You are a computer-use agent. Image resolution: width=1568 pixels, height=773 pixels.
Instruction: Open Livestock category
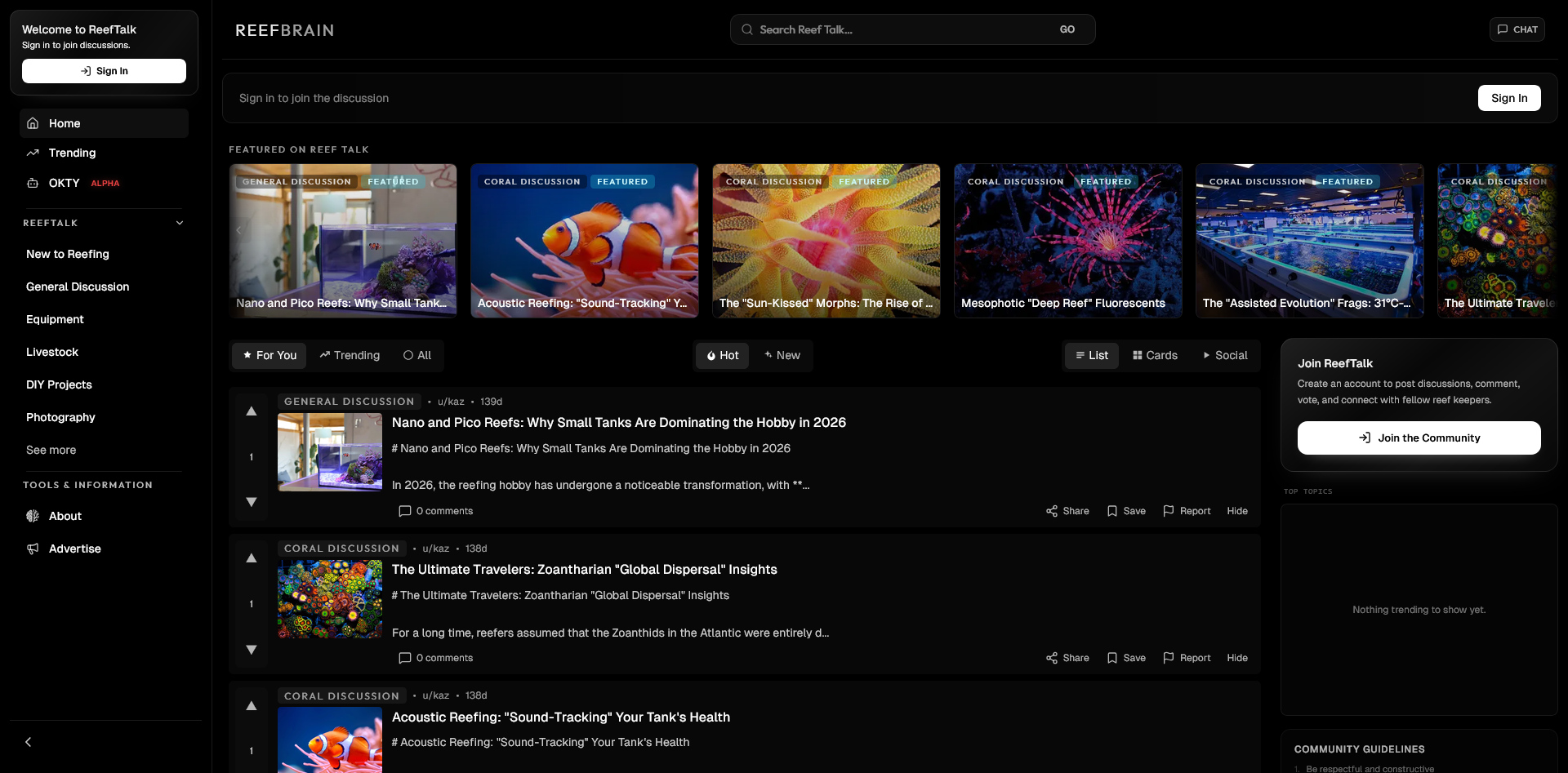52,352
